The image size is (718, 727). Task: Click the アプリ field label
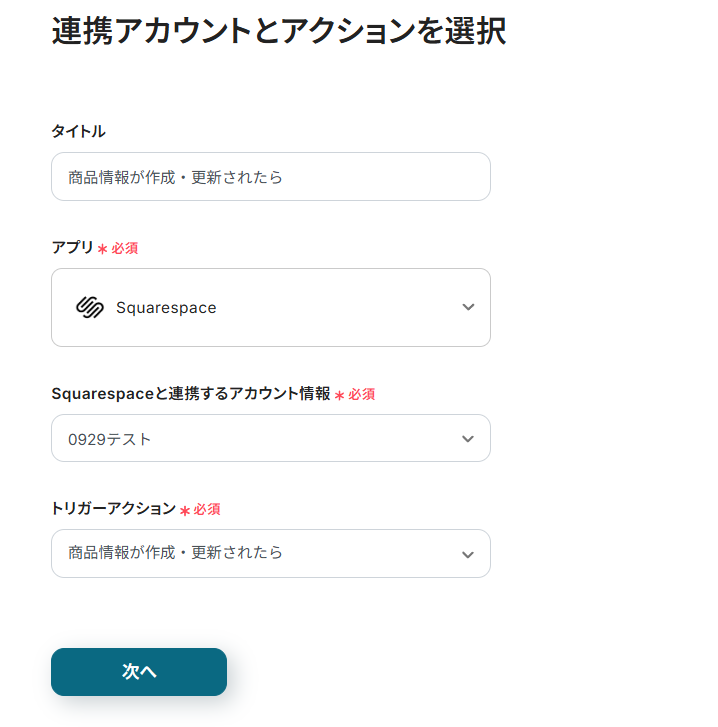[72, 248]
